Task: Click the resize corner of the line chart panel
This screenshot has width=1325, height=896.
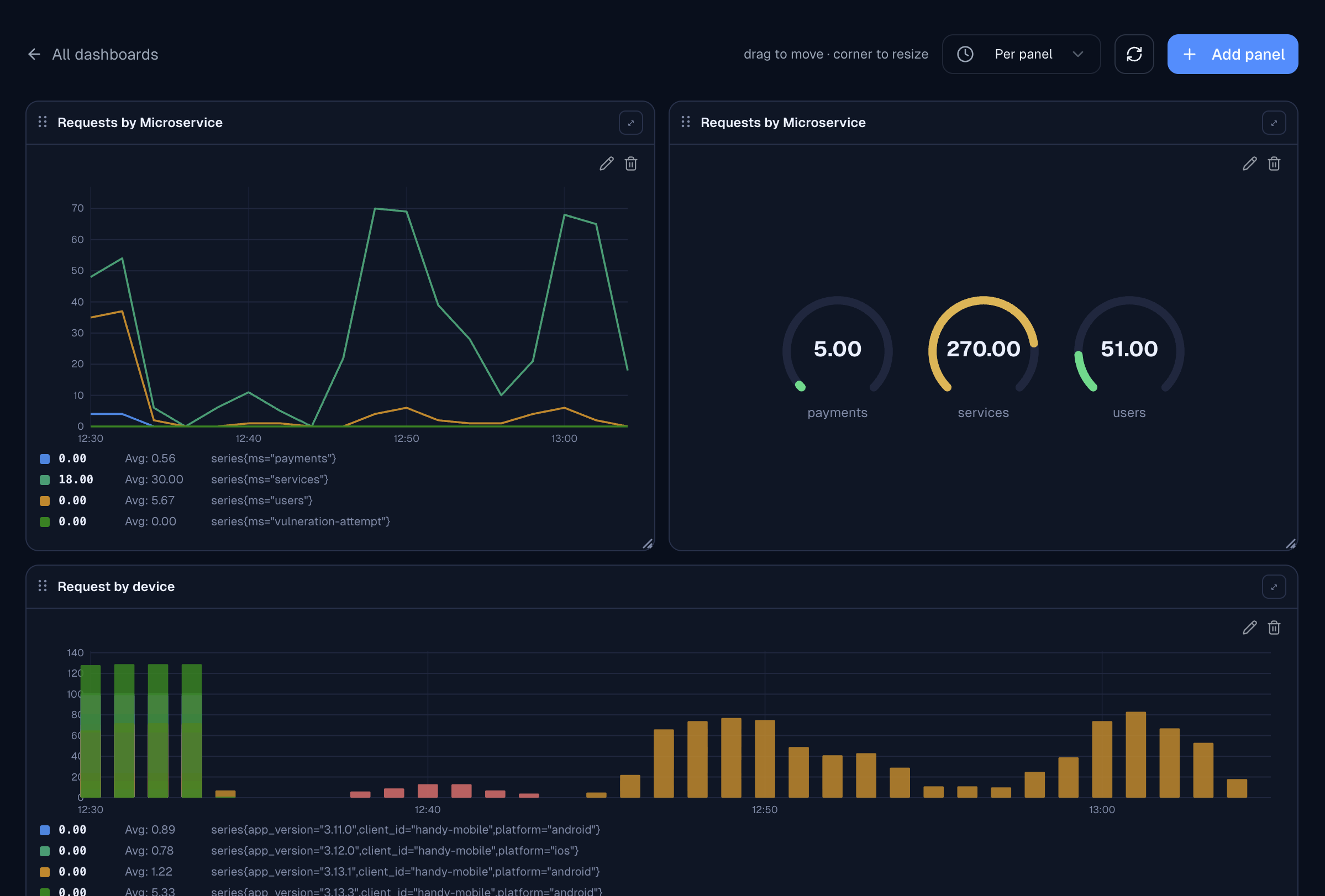Action: (648, 544)
